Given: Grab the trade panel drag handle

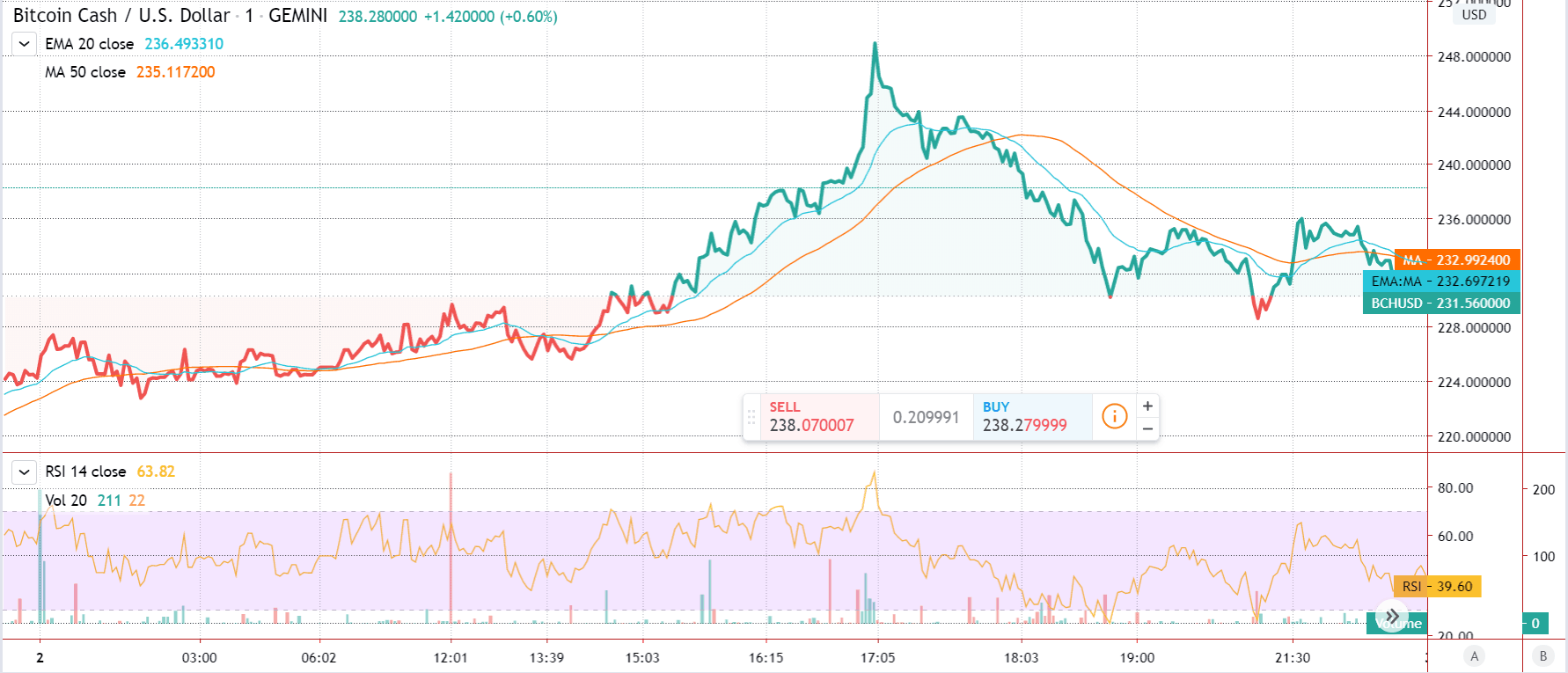Looking at the screenshot, I should click(x=751, y=417).
